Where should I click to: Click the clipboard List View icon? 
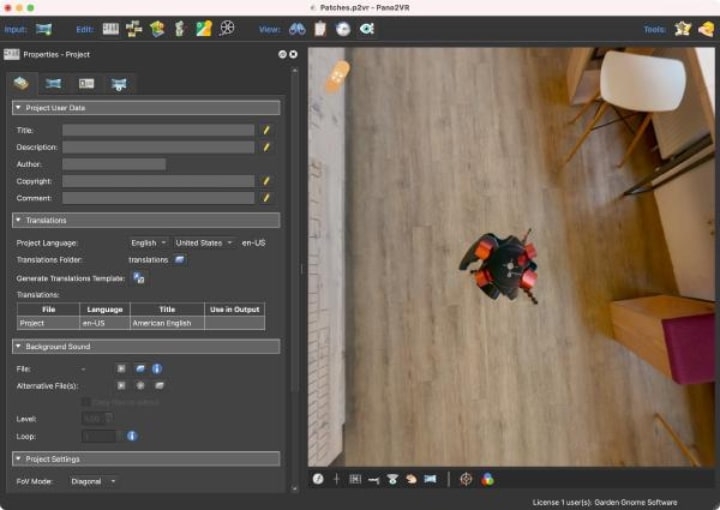[x=320, y=29]
